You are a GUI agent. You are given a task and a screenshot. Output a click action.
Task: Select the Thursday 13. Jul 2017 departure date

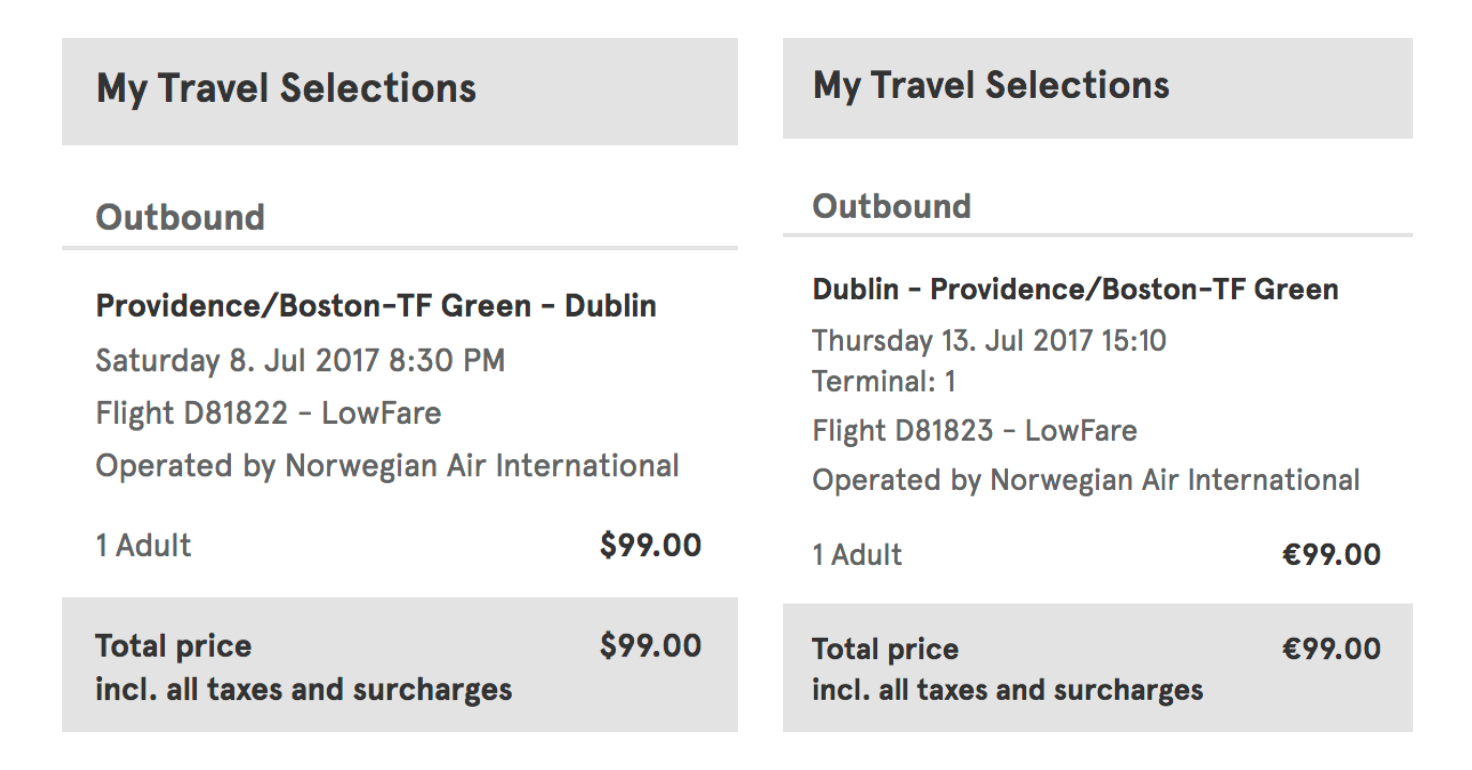[x=989, y=341]
